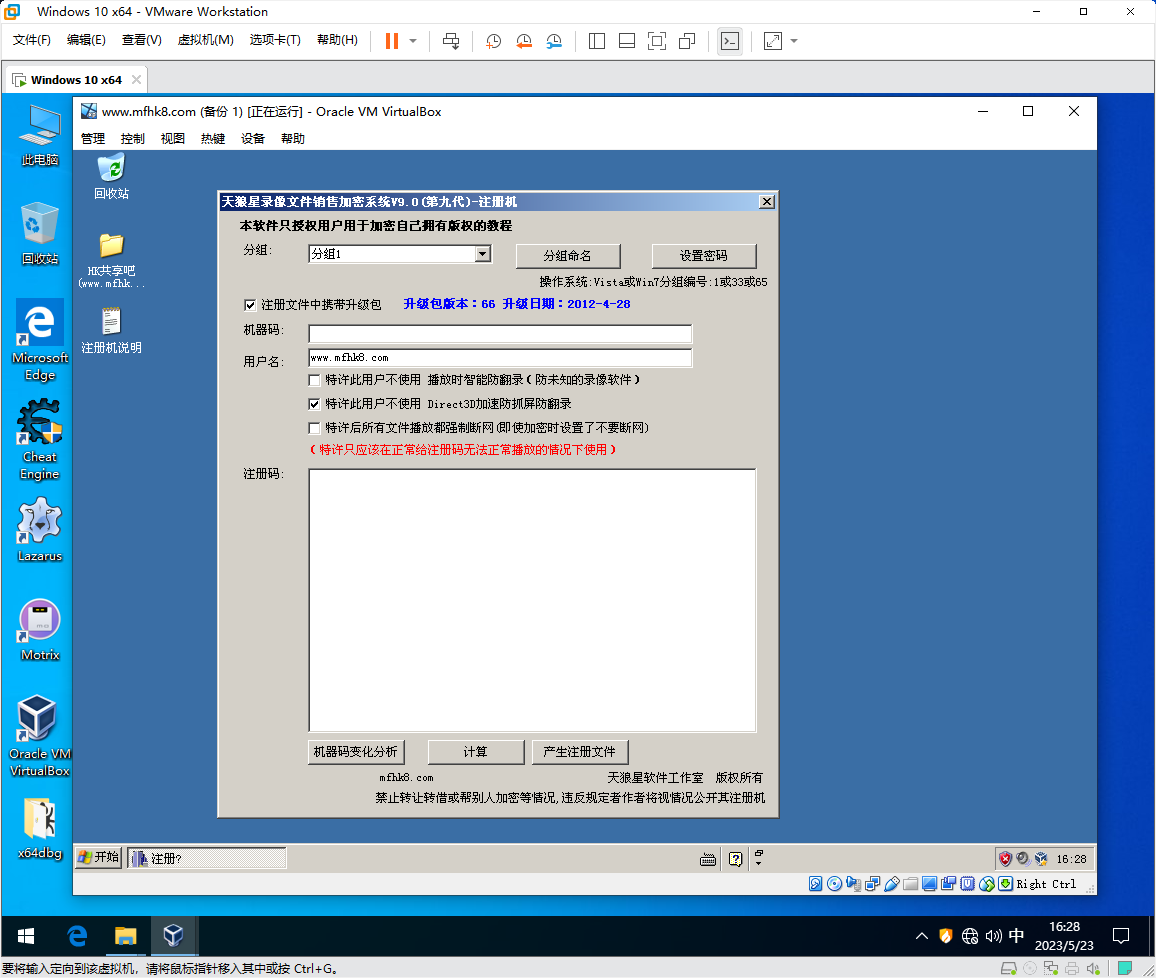Open the VirtualBox 设备 menu

click(253, 139)
